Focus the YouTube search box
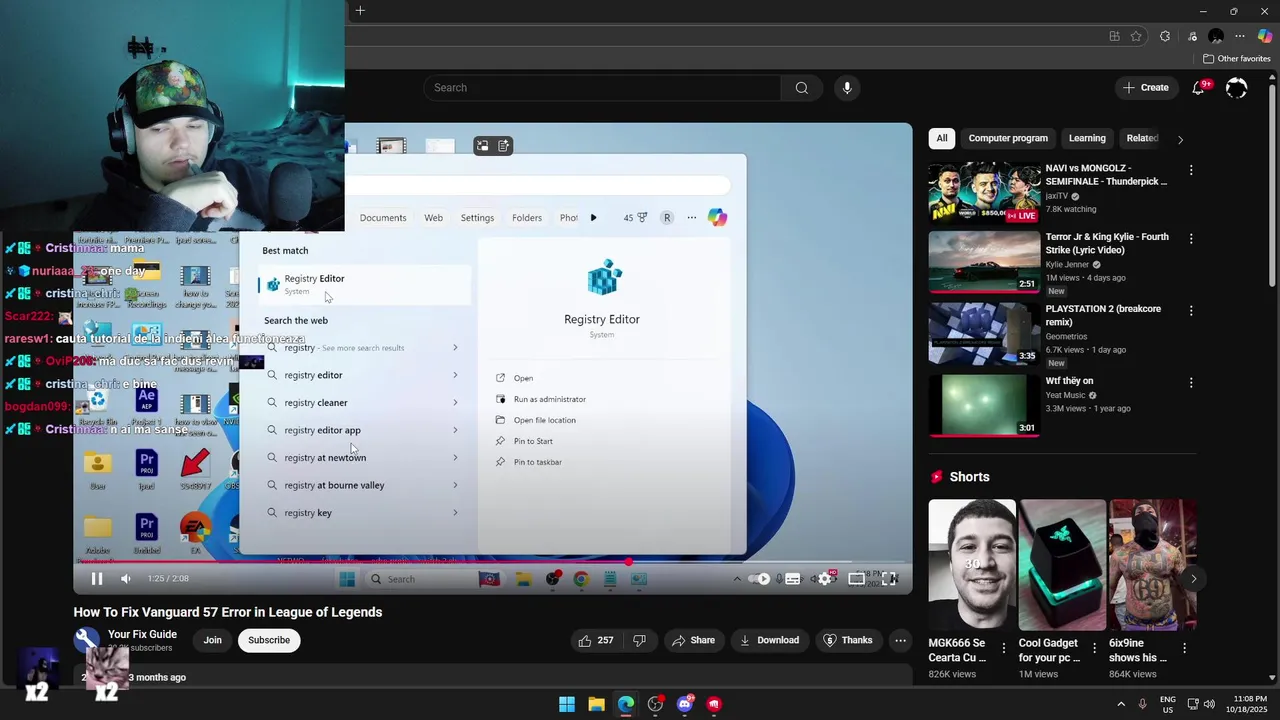Viewport: 1280px width, 720px height. [x=603, y=88]
